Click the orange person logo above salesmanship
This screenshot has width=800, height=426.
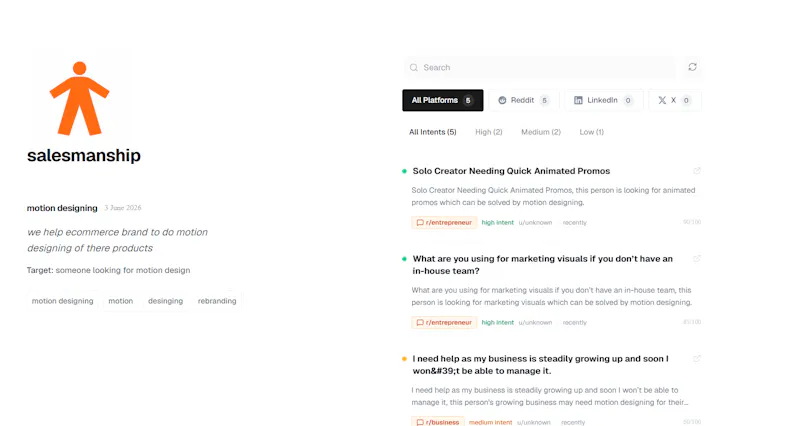(80, 98)
